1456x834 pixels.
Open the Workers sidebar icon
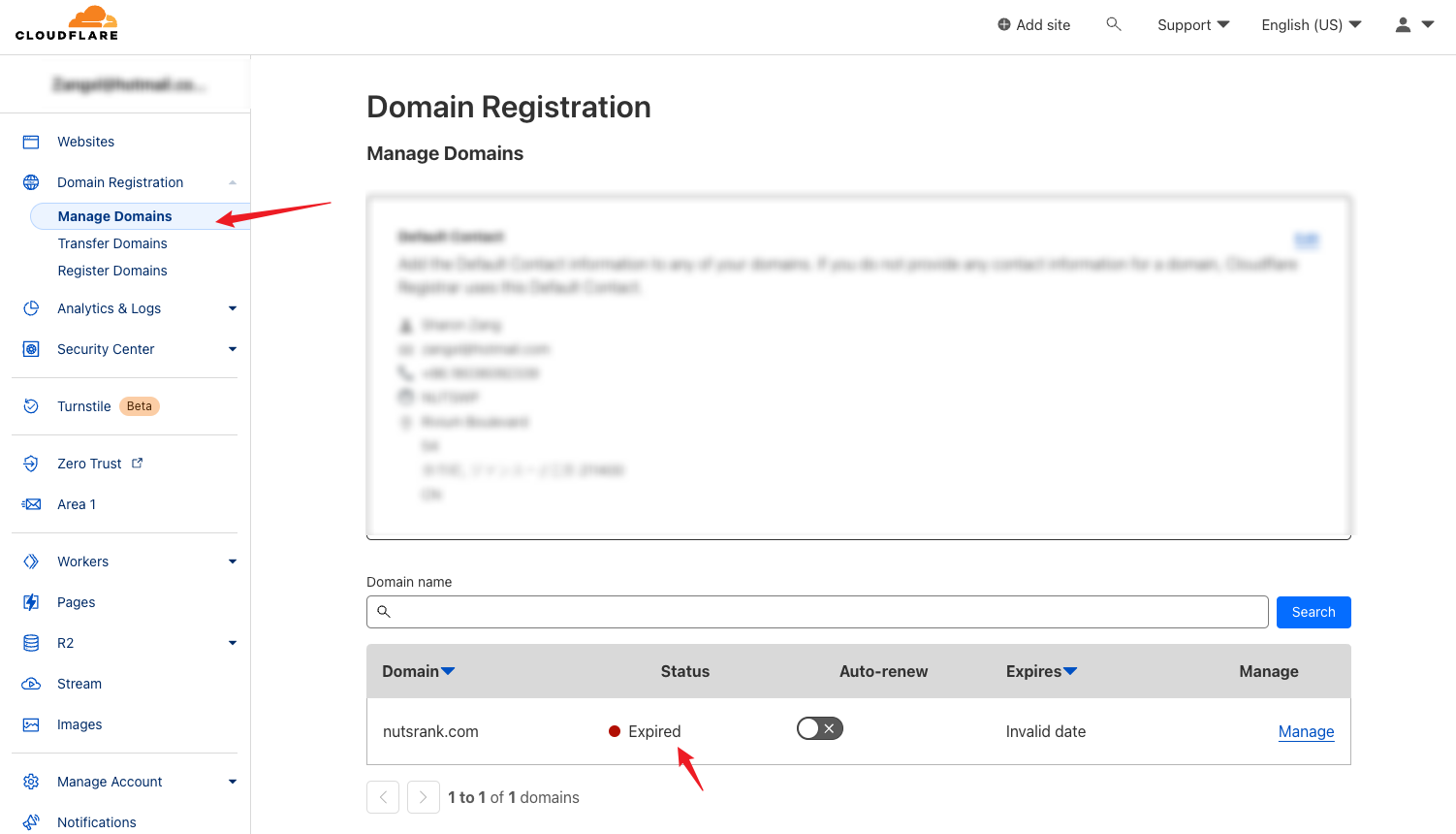[x=29, y=561]
